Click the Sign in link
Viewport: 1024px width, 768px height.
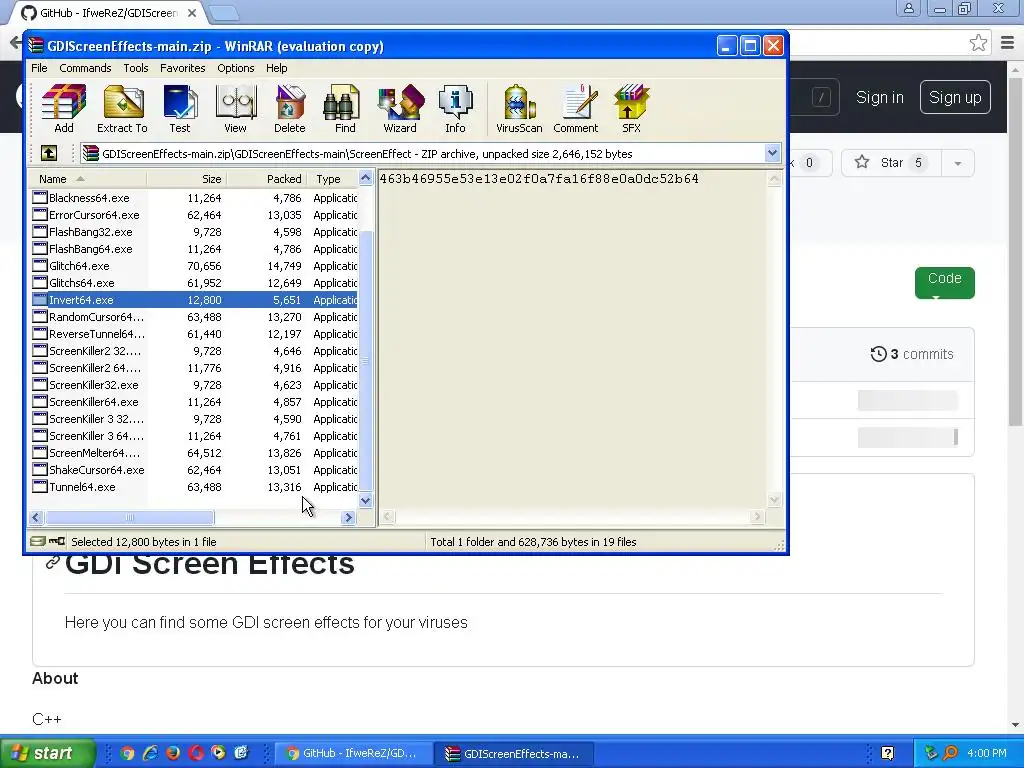coord(880,97)
